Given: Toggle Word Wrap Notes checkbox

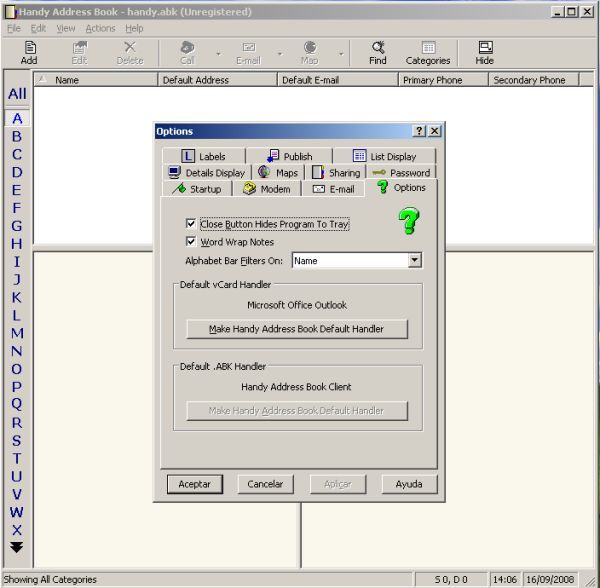Looking at the screenshot, I should 191,241.
